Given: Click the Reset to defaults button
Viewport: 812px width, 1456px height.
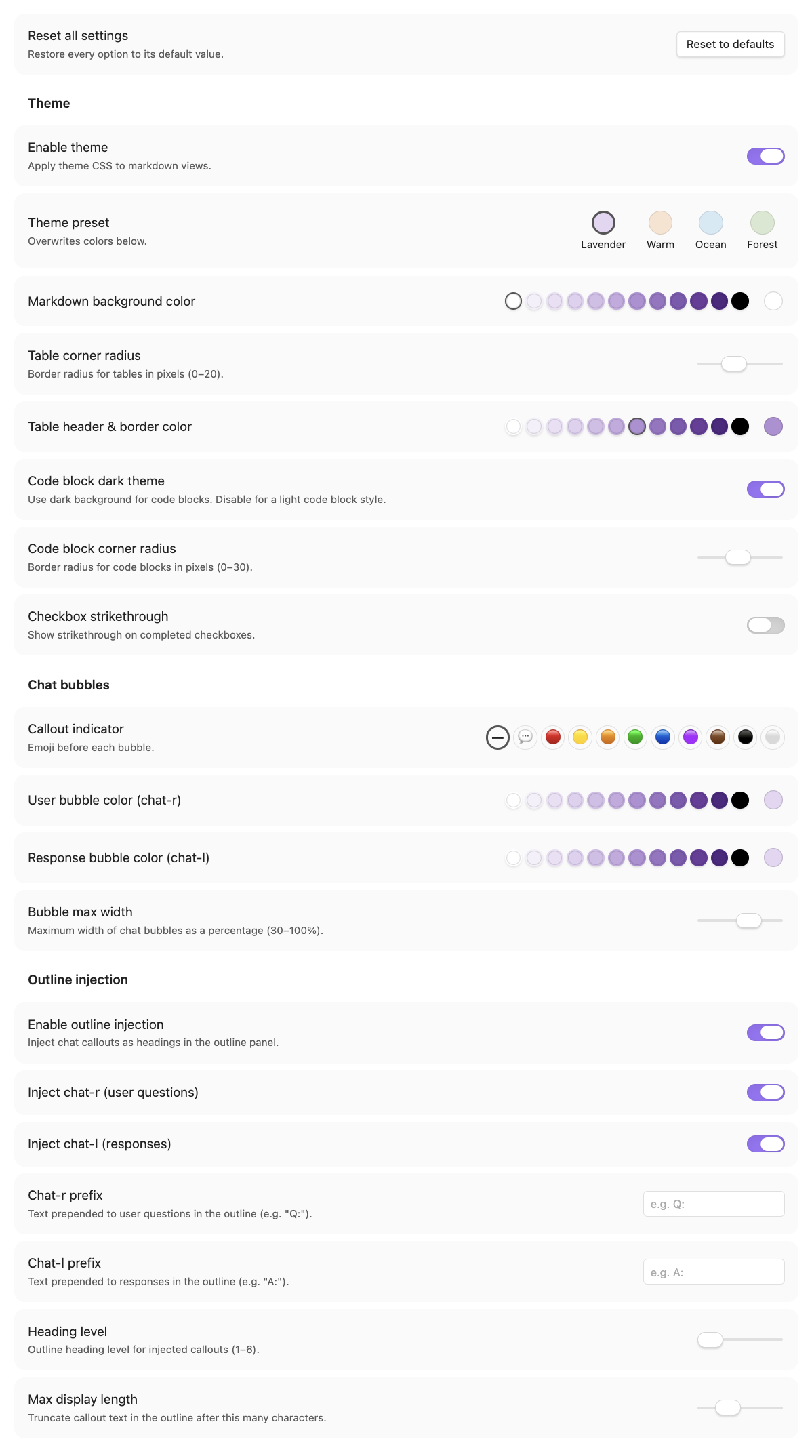Looking at the screenshot, I should pos(731,44).
